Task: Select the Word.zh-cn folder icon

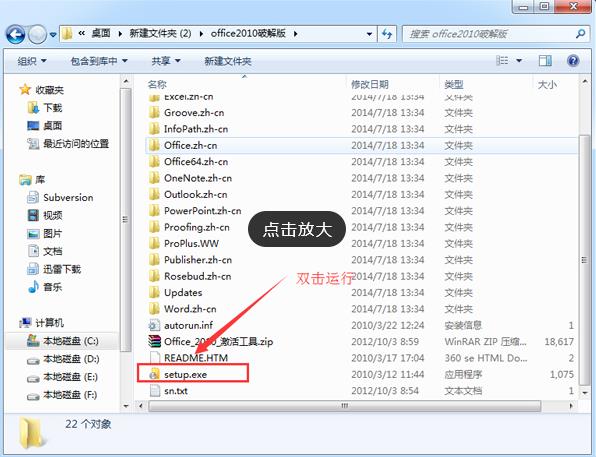Action: [x=154, y=309]
